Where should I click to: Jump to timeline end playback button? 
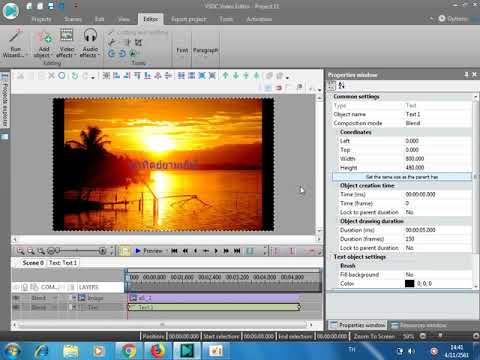(237, 251)
